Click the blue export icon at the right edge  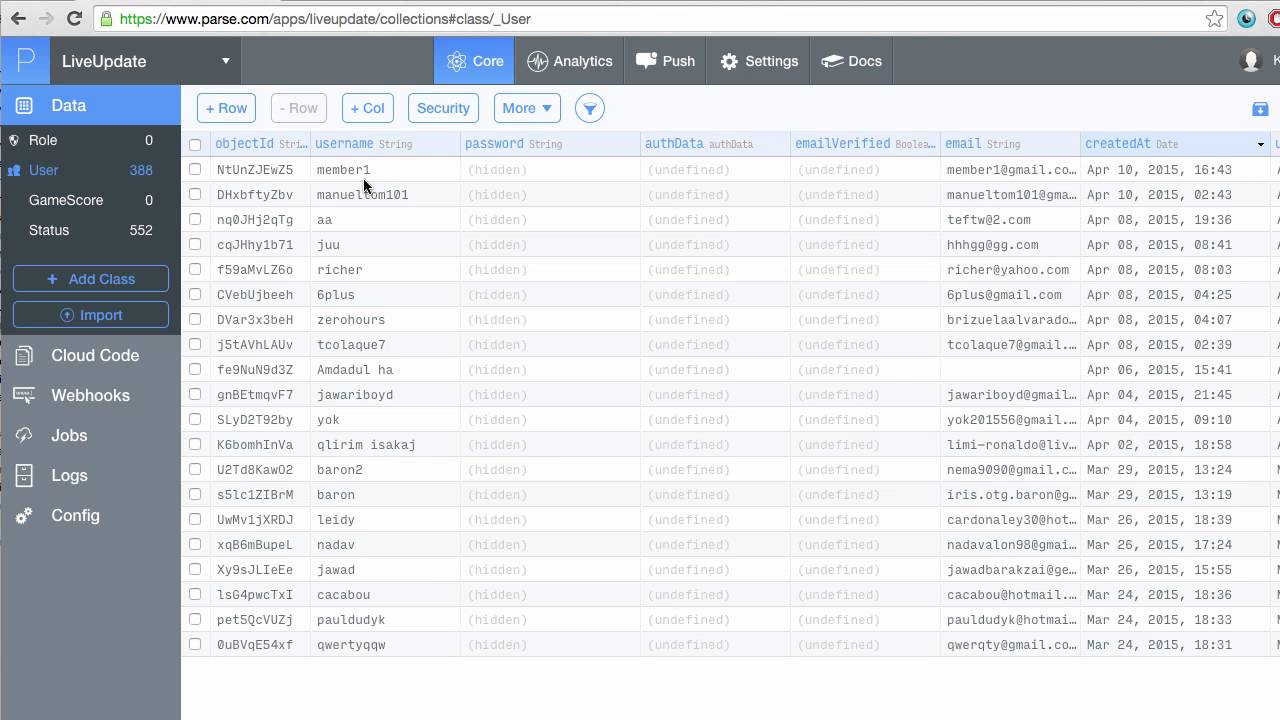1260,109
